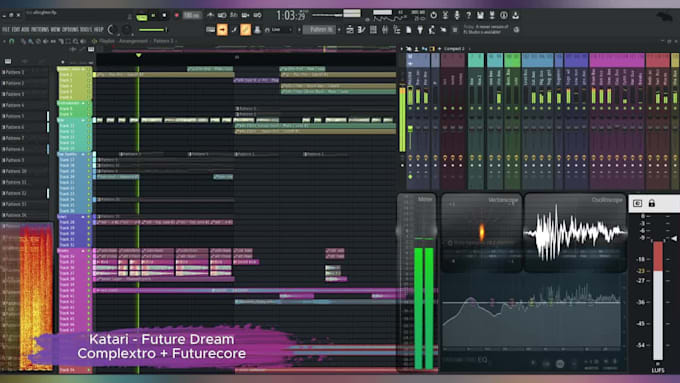680x383 pixels.
Task: Click the save project icon
Action: [481, 15]
